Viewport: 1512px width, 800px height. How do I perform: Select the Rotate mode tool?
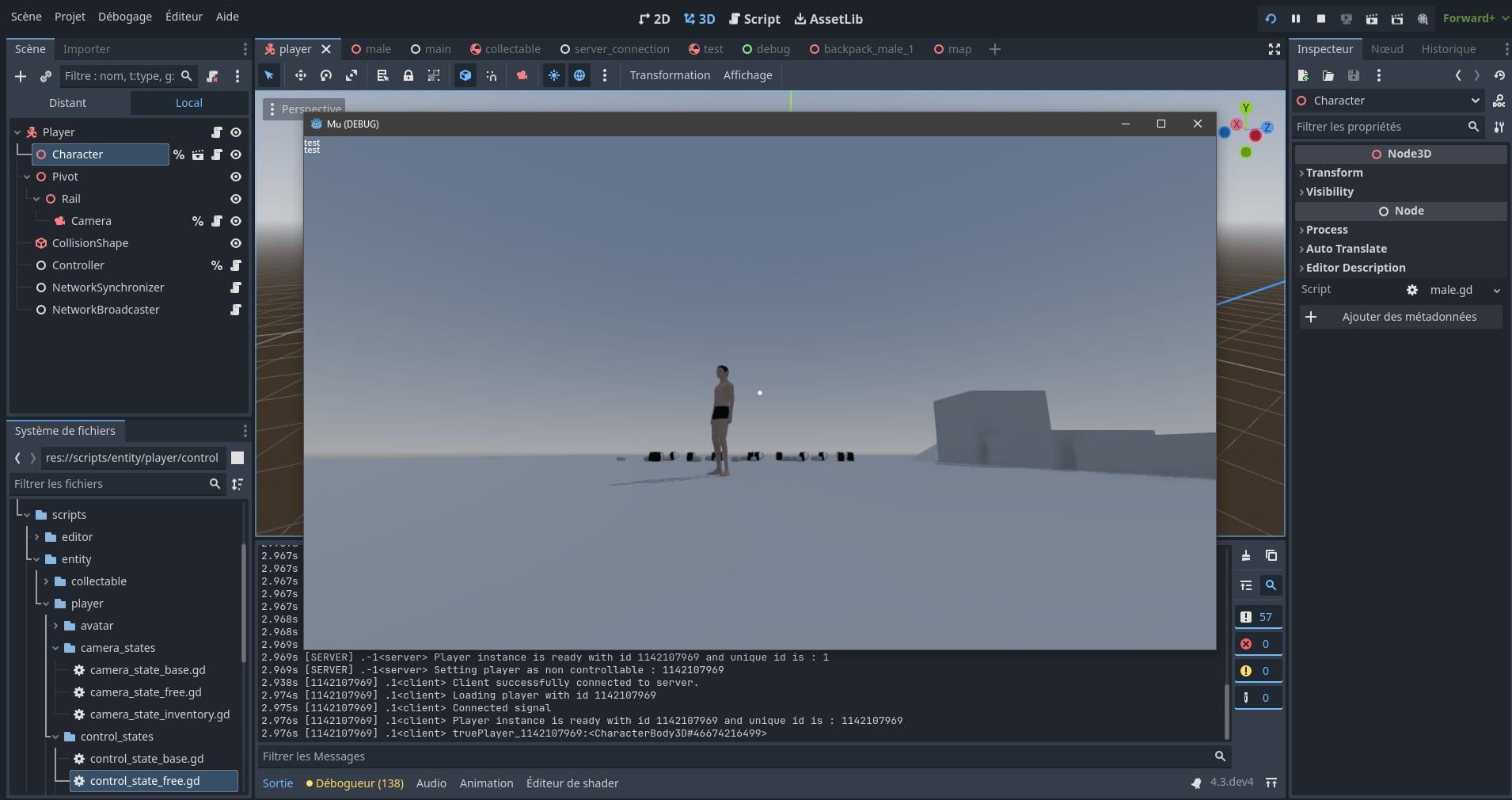326,75
